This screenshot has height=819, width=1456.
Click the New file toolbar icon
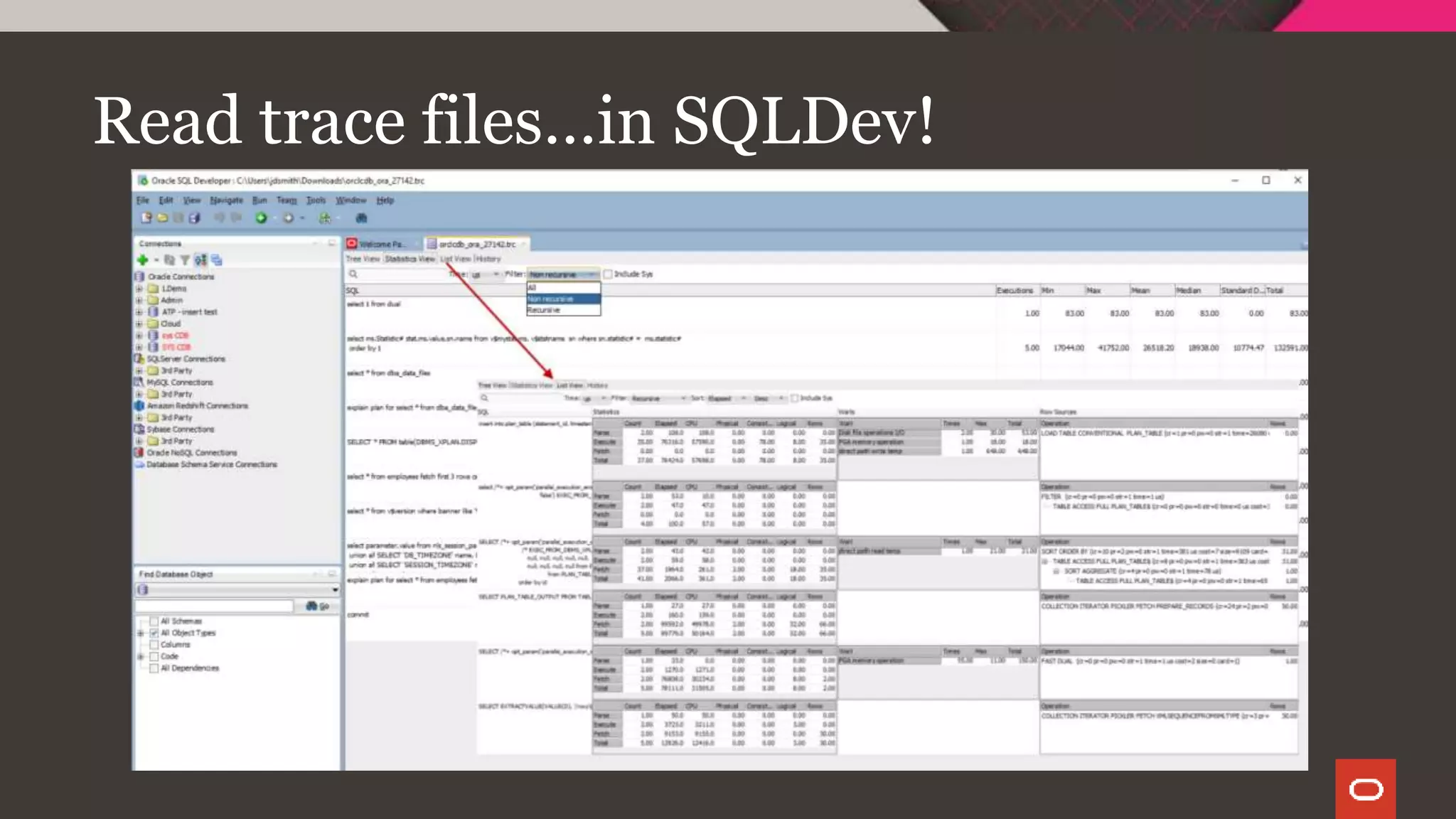point(146,218)
